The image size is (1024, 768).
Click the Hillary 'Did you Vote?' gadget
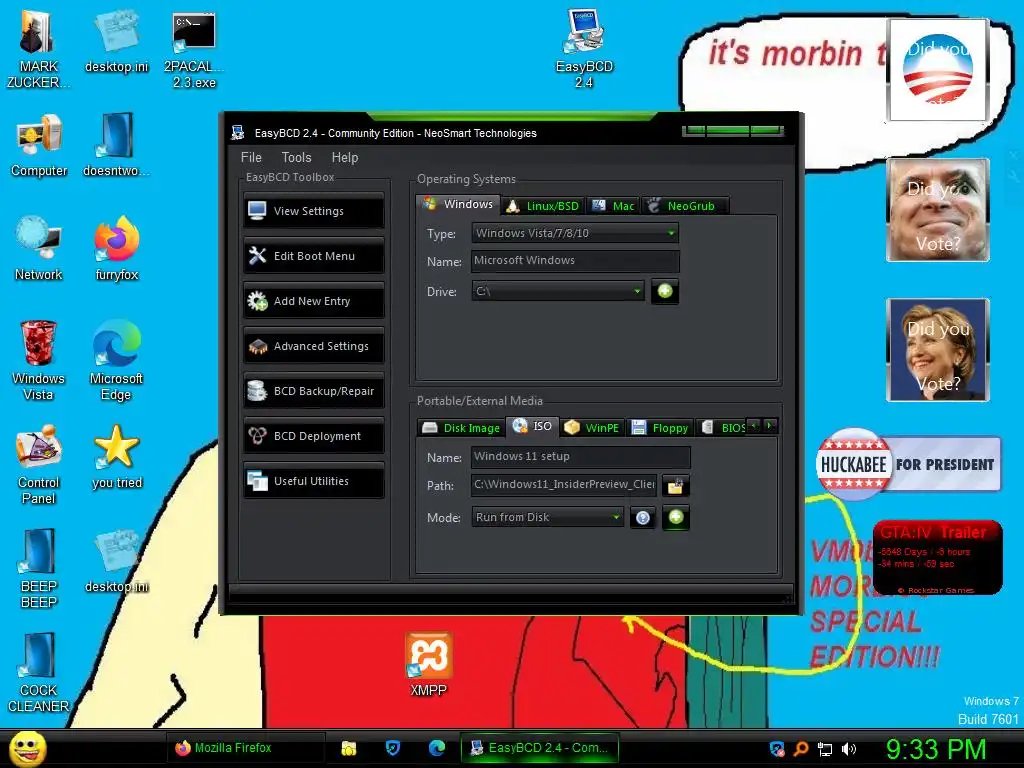pos(938,350)
